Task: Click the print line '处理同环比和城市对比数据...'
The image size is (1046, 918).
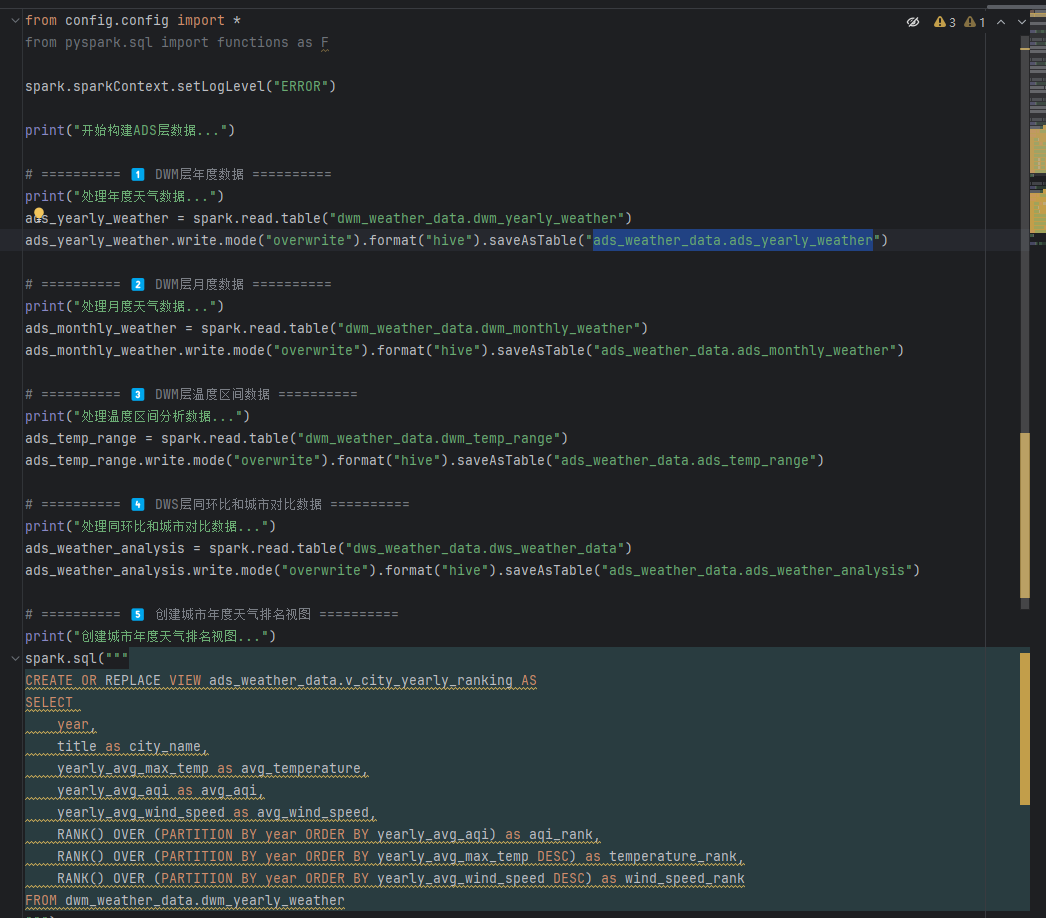Action: point(151,527)
